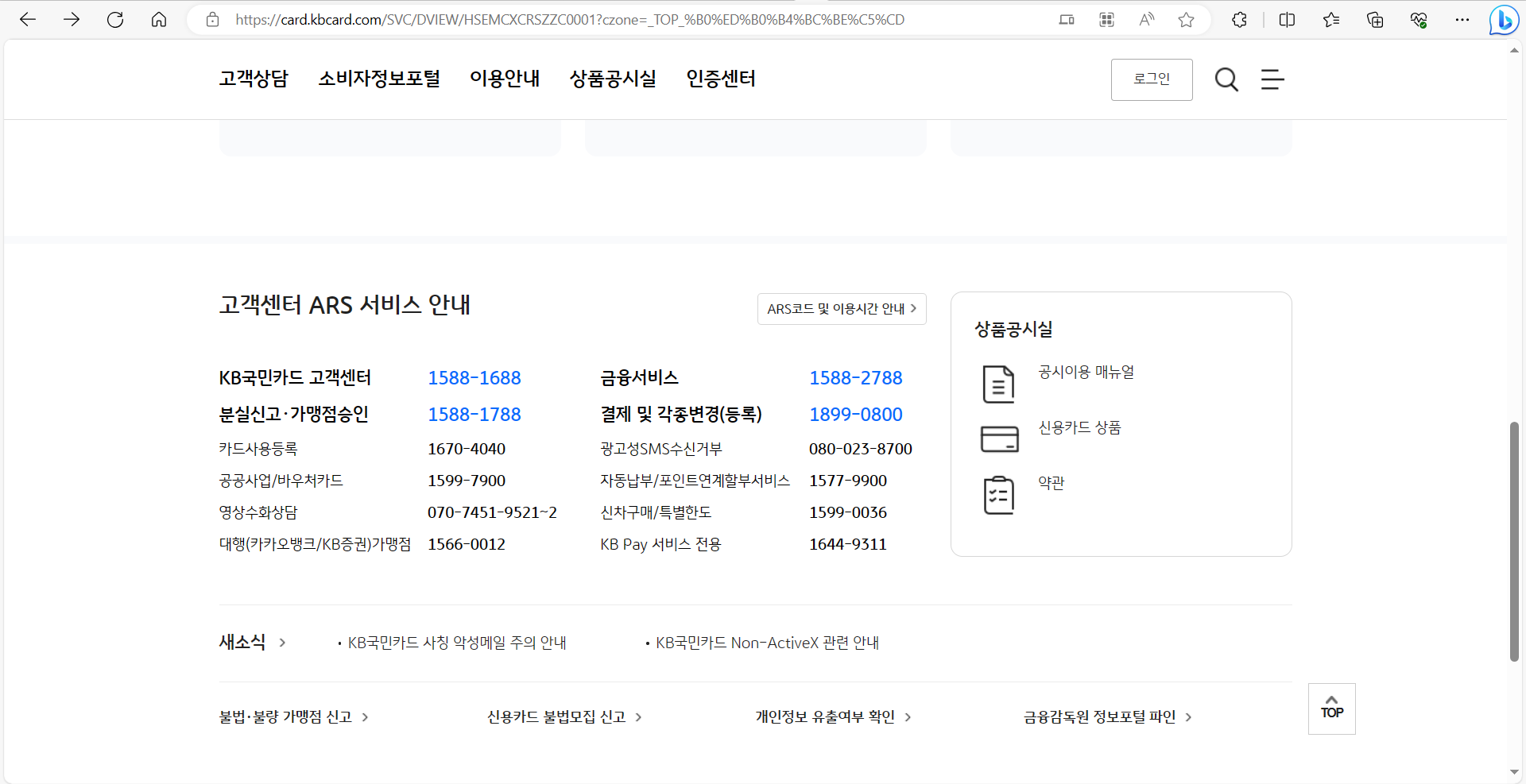Open the 인증센터 menu
This screenshot has width=1526, height=784.
(x=721, y=79)
